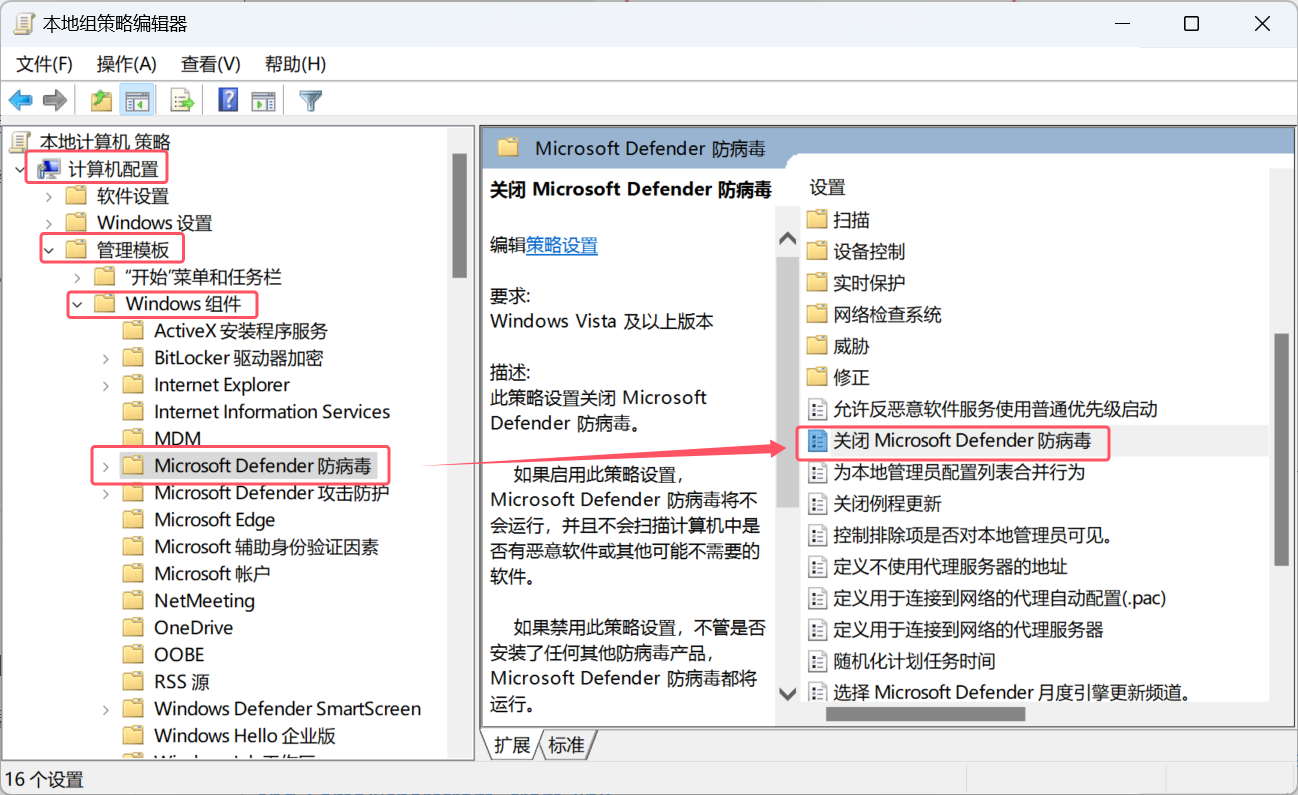Viewport: 1298px width, 795px height.
Task: Collapse the 管理模板 node
Action: (49, 250)
